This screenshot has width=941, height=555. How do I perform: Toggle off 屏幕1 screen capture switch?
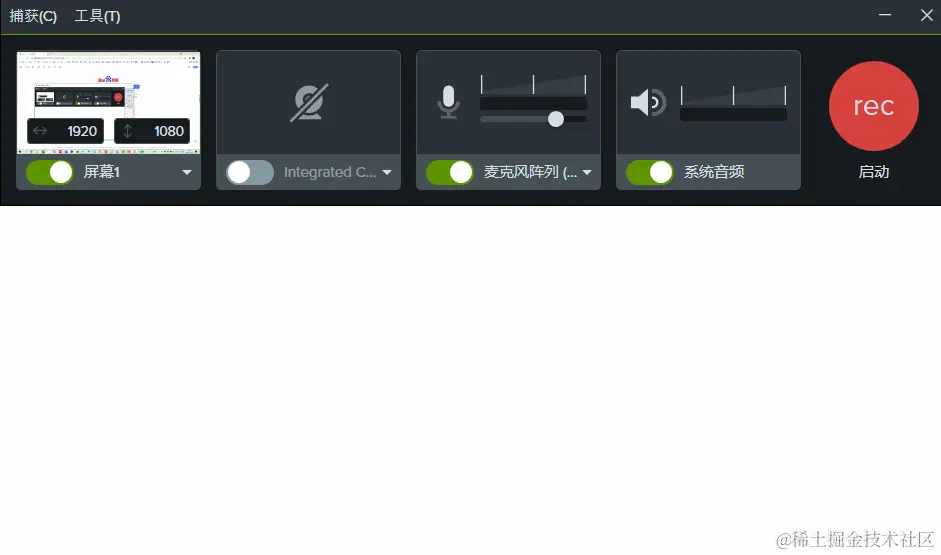[50, 172]
